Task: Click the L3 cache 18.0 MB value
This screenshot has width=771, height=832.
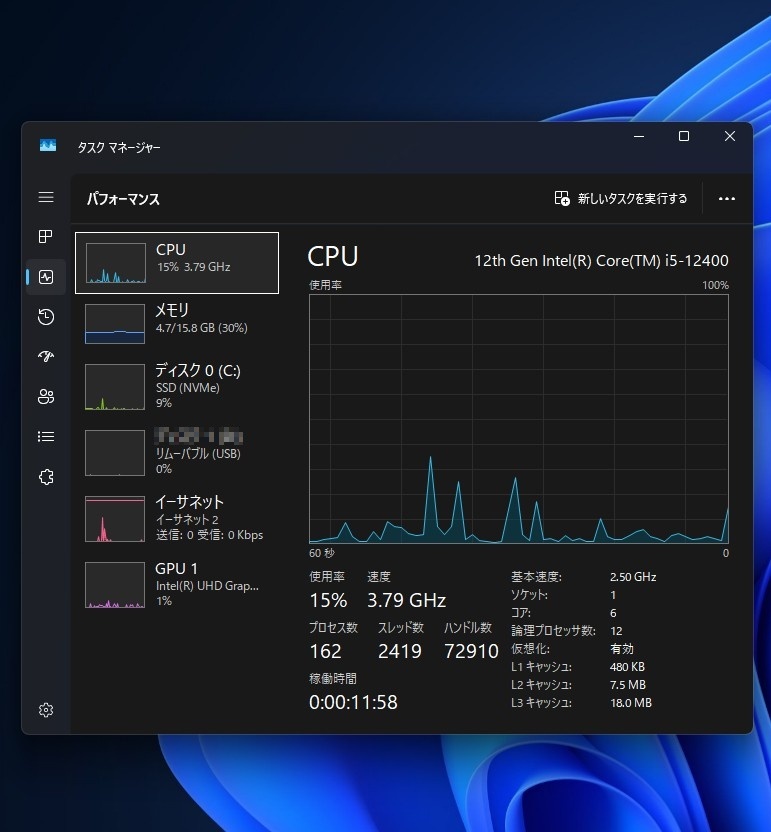Action: pos(631,703)
